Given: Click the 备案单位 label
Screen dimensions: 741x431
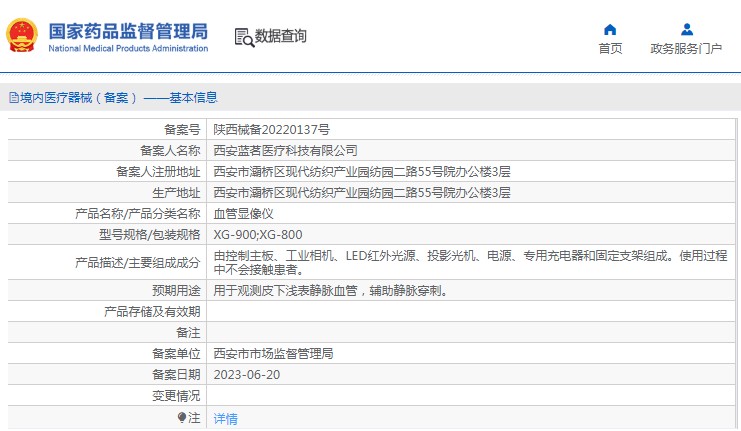Looking at the screenshot, I should click(176, 353).
